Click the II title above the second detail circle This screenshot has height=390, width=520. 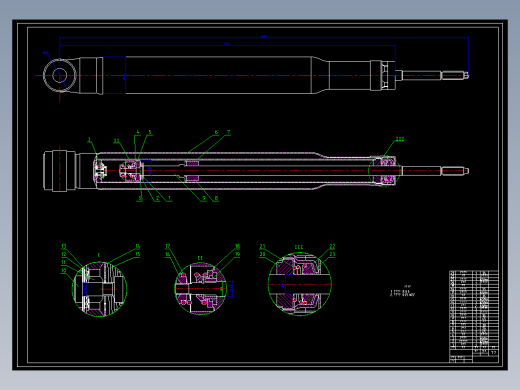click(200, 258)
